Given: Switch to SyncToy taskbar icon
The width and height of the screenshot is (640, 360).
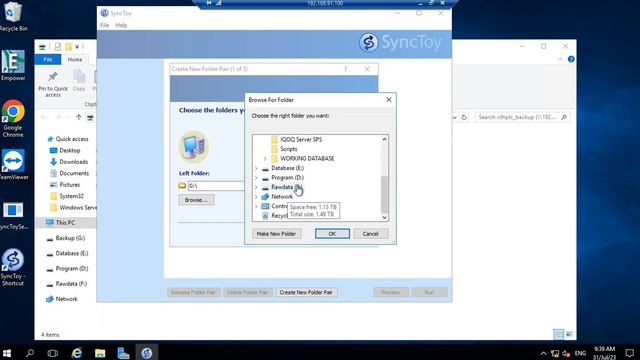Looking at the screenshot, I should pos(147,353).
